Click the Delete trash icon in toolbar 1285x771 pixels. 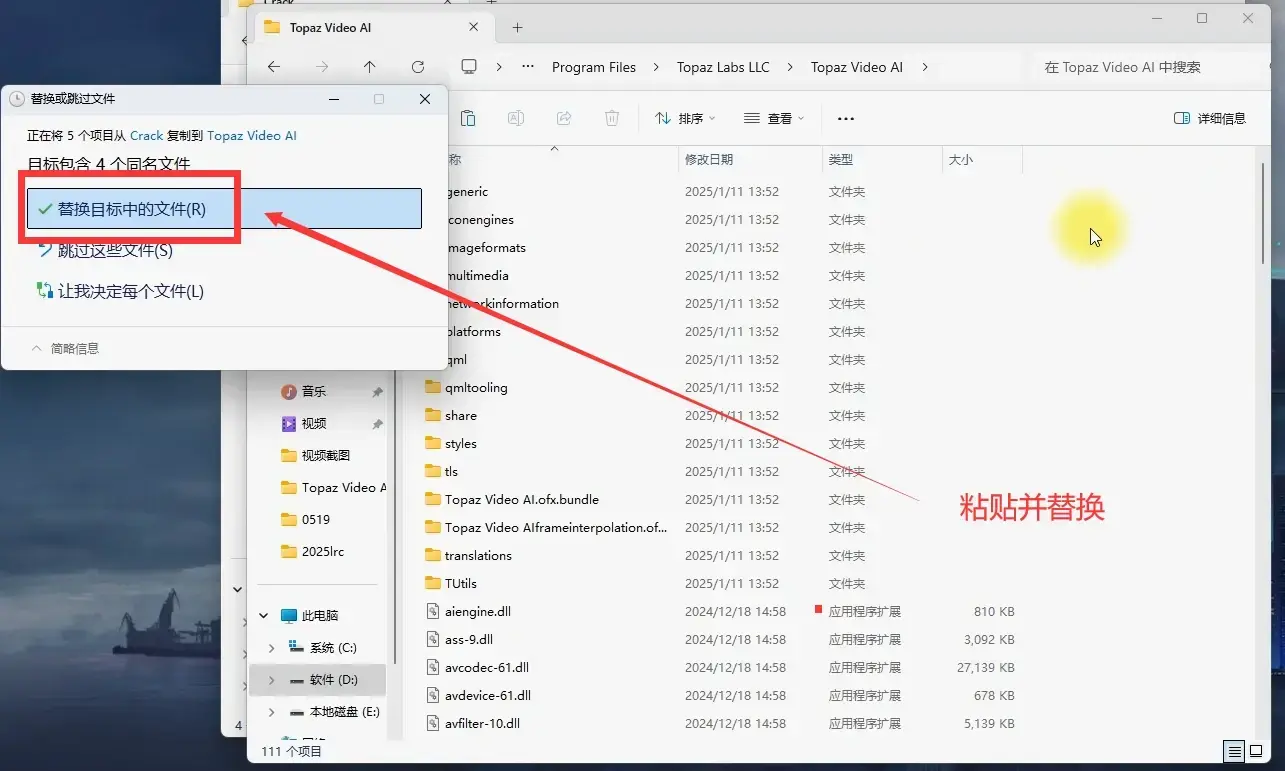pyautogui.click(x=612, y=118)
